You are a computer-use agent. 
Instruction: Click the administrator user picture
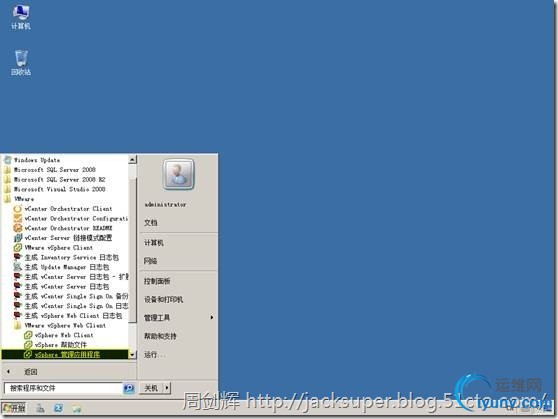(x=178, y=174)
